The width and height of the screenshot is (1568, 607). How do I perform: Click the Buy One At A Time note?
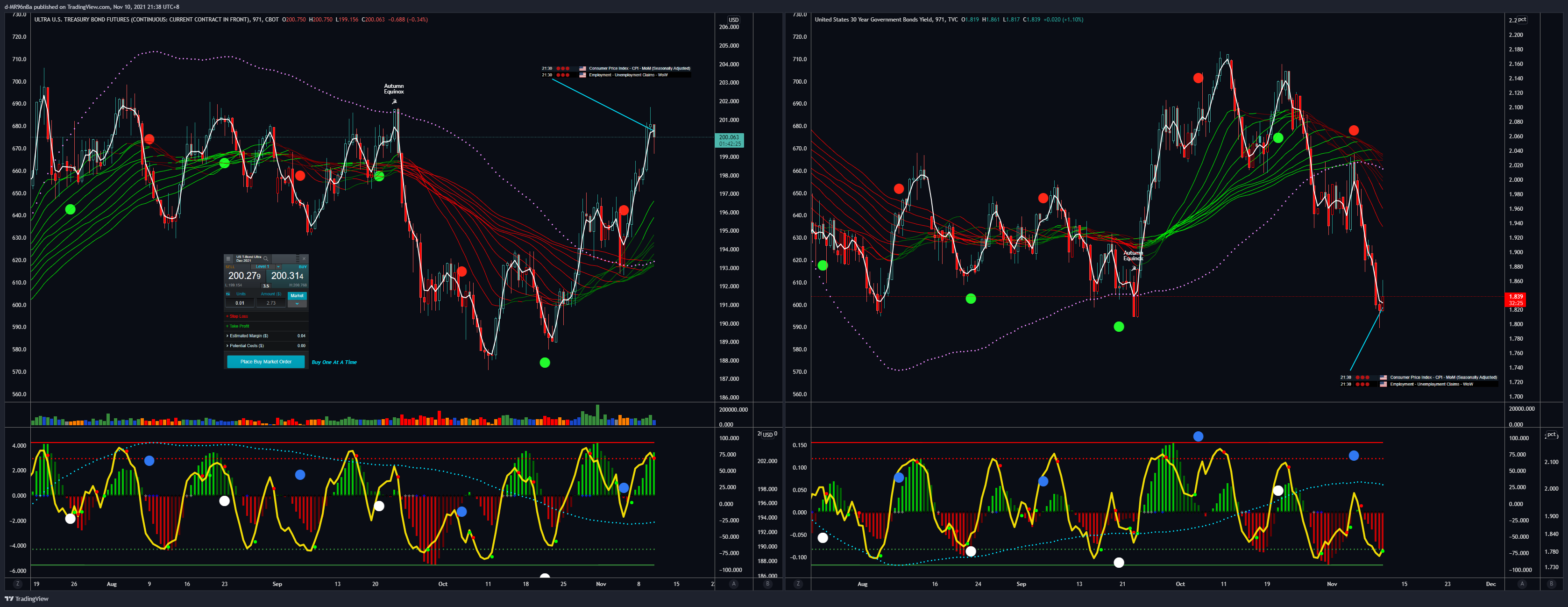click(334, 362)
